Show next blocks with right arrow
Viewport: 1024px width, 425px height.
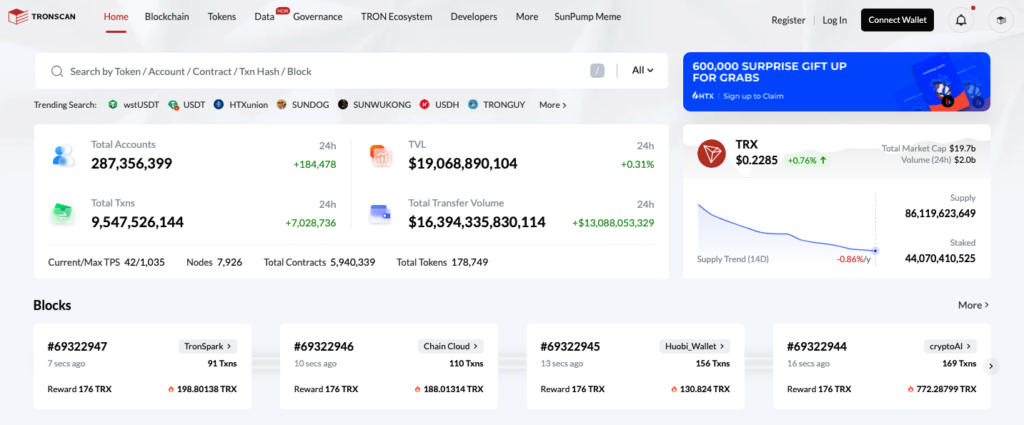(991, 366)
